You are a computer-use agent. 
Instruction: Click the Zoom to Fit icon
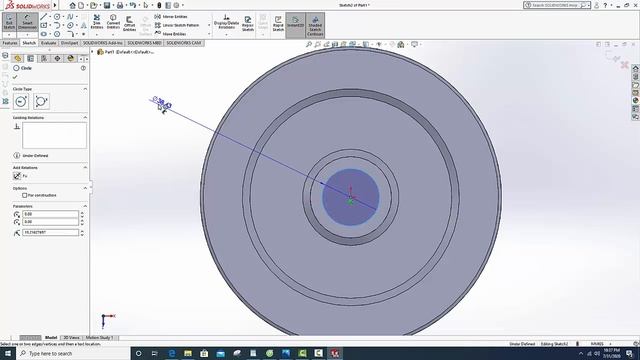click(x=309, y=44)
